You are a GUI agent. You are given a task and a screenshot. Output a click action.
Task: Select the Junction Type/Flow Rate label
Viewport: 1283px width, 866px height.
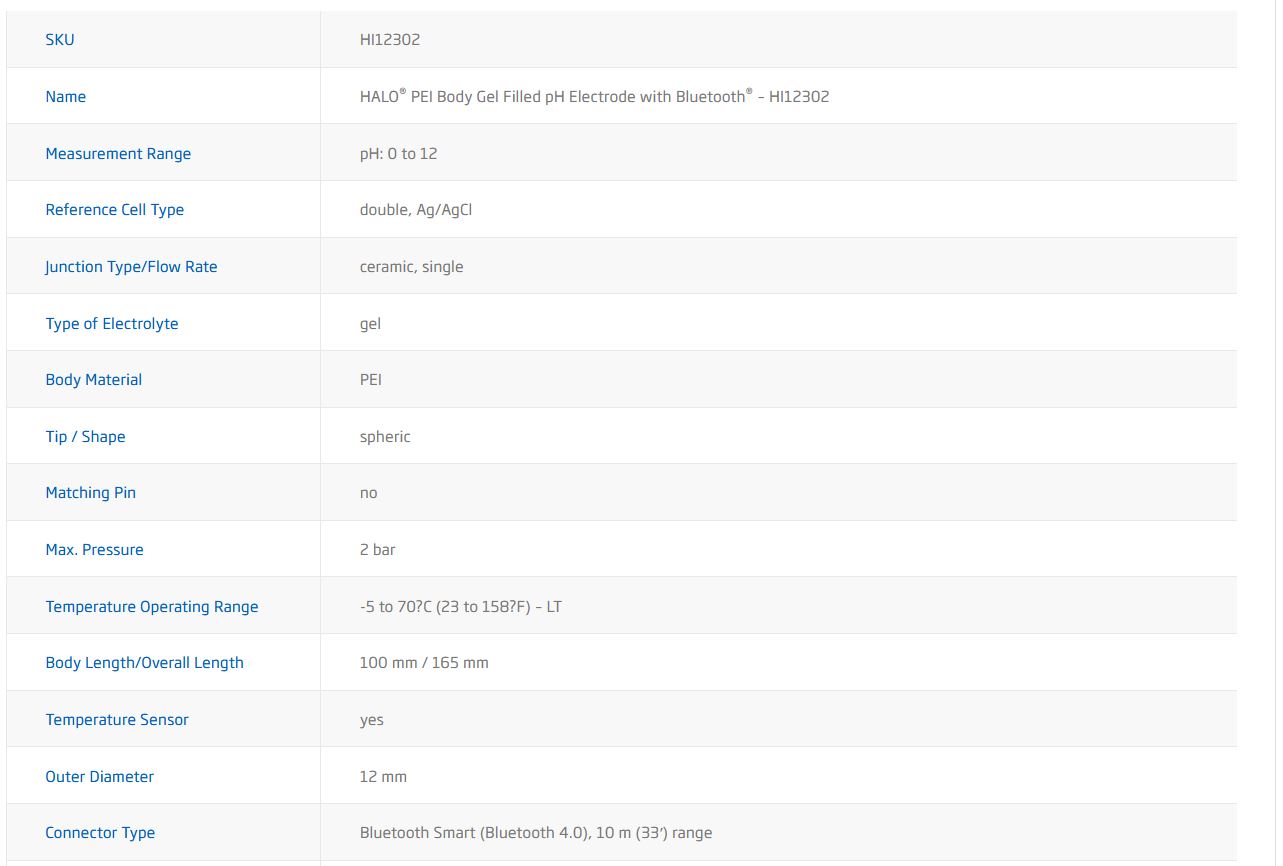tap(131, 267)
